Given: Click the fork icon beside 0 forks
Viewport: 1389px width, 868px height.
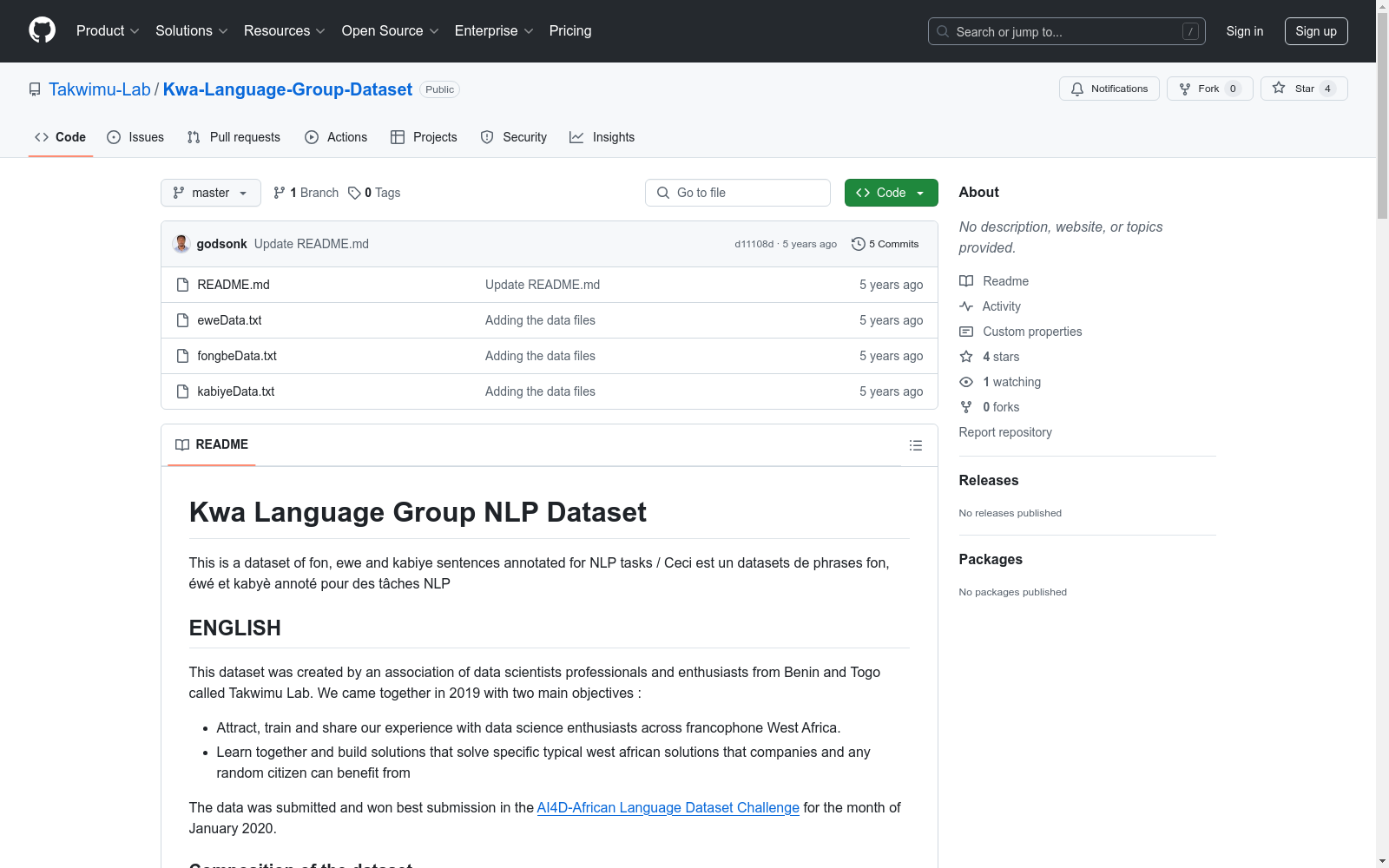Looking at the screenshot, I should pos(966,407).
